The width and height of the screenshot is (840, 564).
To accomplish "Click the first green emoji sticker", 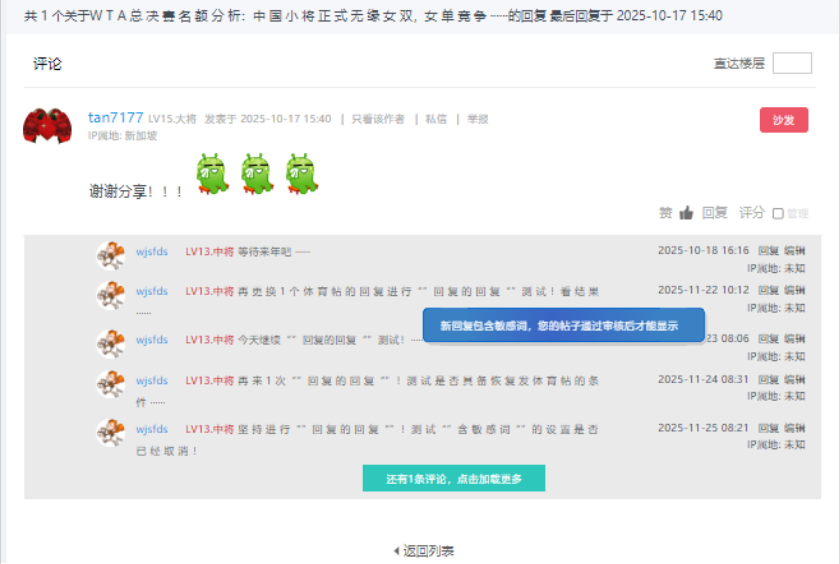I will tap(212, 173).
